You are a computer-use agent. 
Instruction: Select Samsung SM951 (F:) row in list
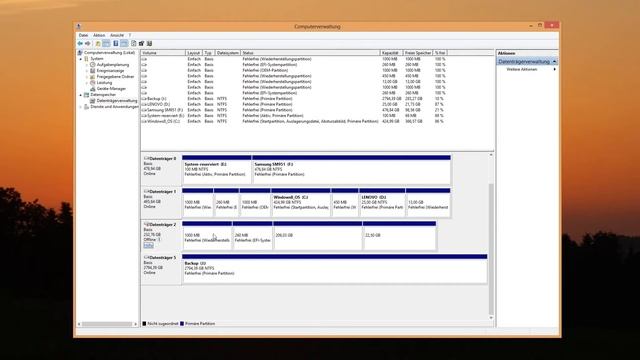[x=293, y=110]
